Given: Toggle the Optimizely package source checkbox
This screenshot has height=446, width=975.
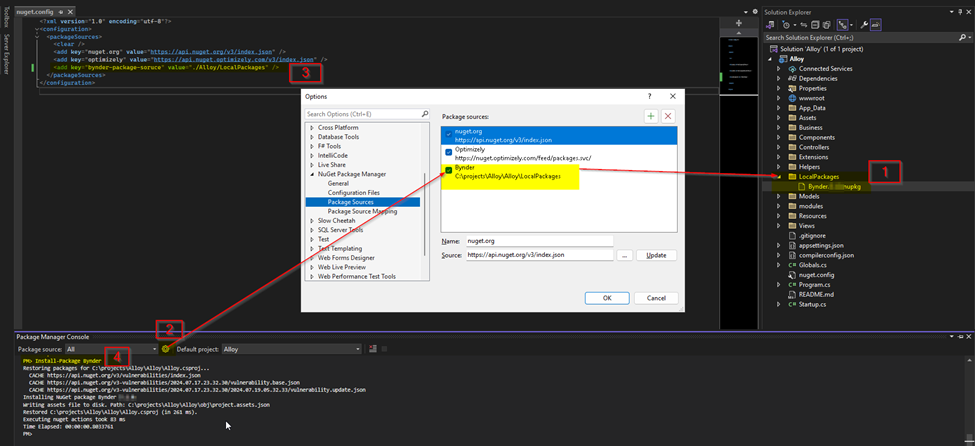Looking at the screenshot, I should pyautogui.click(x=449, y=152).
